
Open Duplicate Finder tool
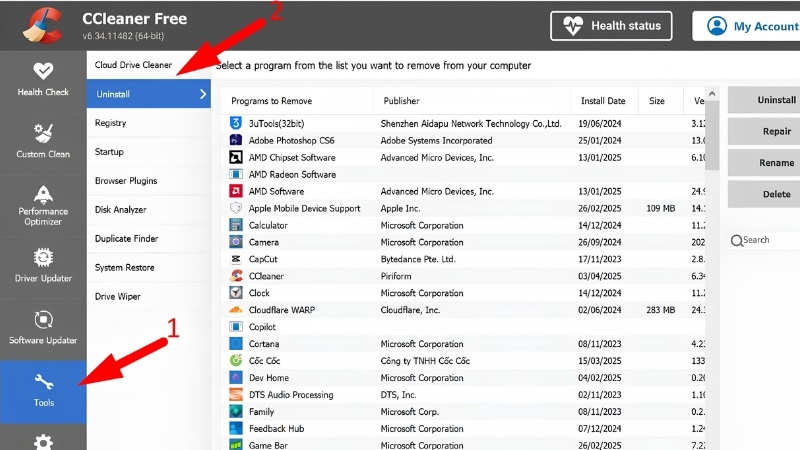pyautogui.click(x=148, y=238)
